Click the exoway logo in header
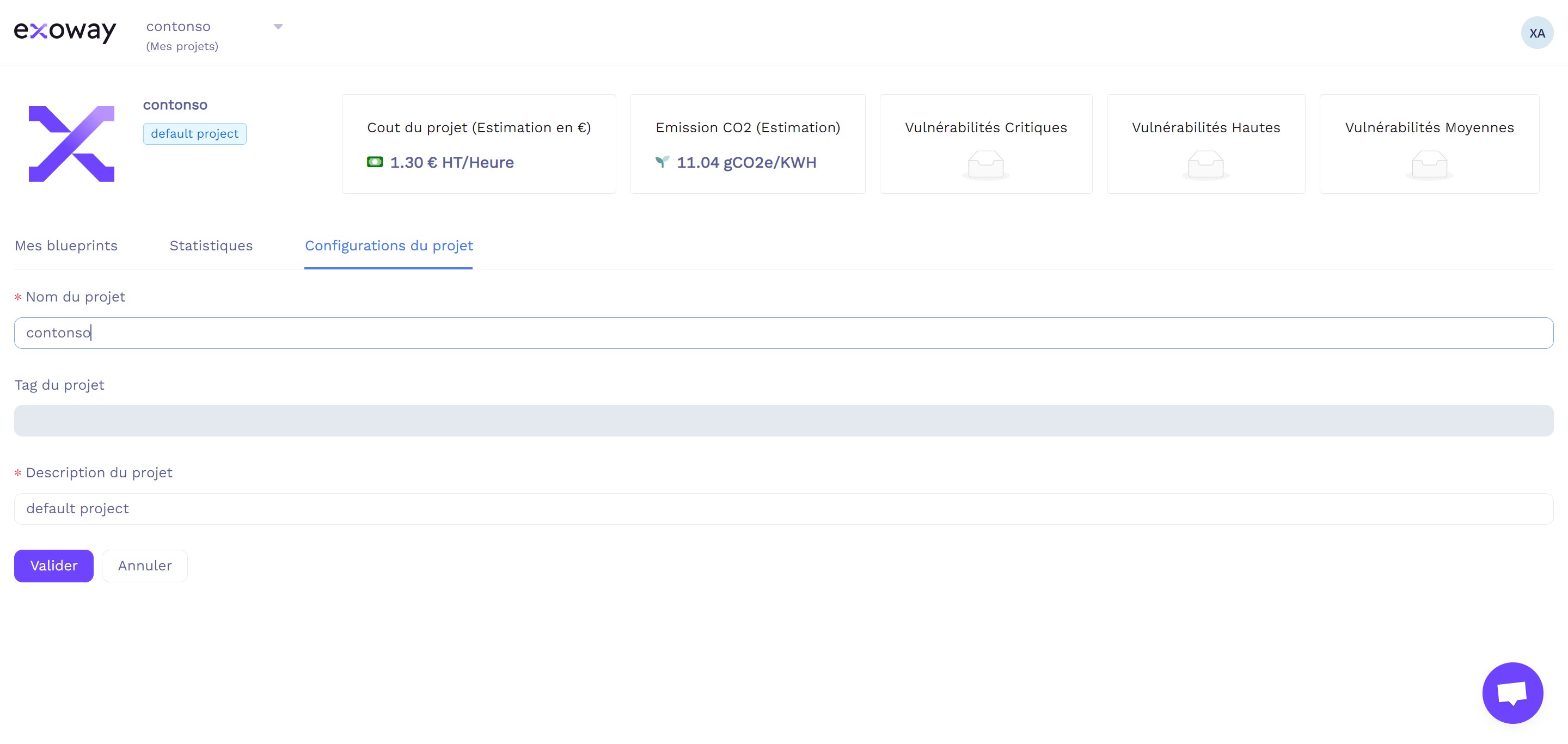 click(x=65, y=32)
